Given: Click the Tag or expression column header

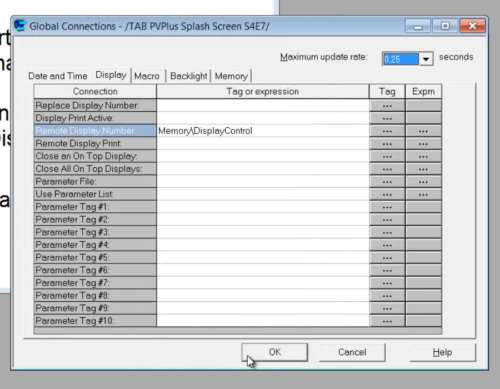Looking at the screenshot, I should pos(263,92).
